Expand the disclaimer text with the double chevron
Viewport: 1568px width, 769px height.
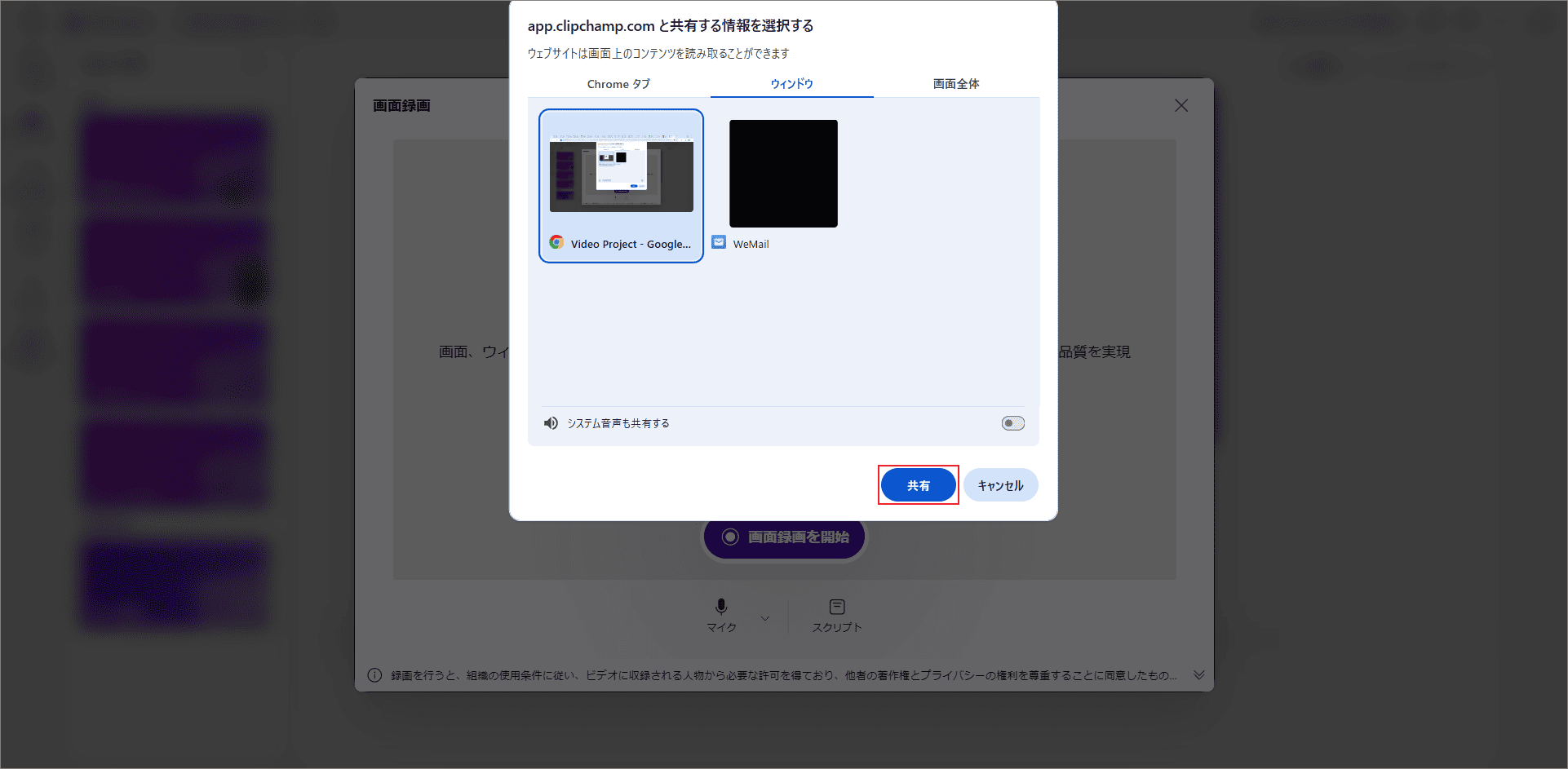1199,674
